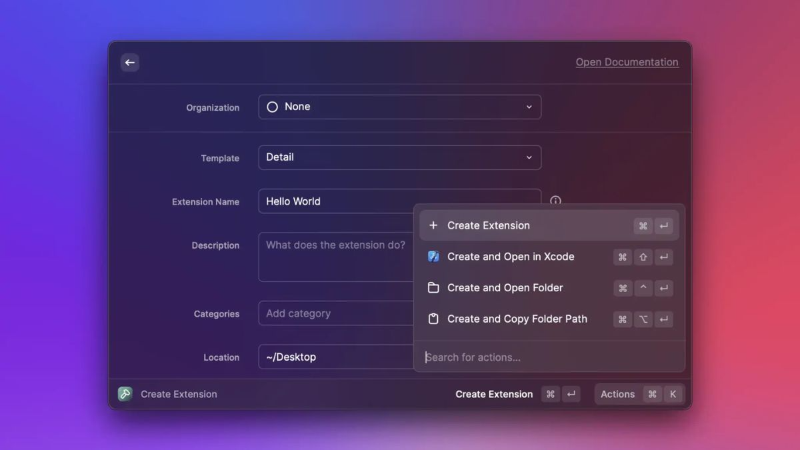Expand the Template dropdown showing Detail
Screen dimensions: 800x450
[399, 158]
